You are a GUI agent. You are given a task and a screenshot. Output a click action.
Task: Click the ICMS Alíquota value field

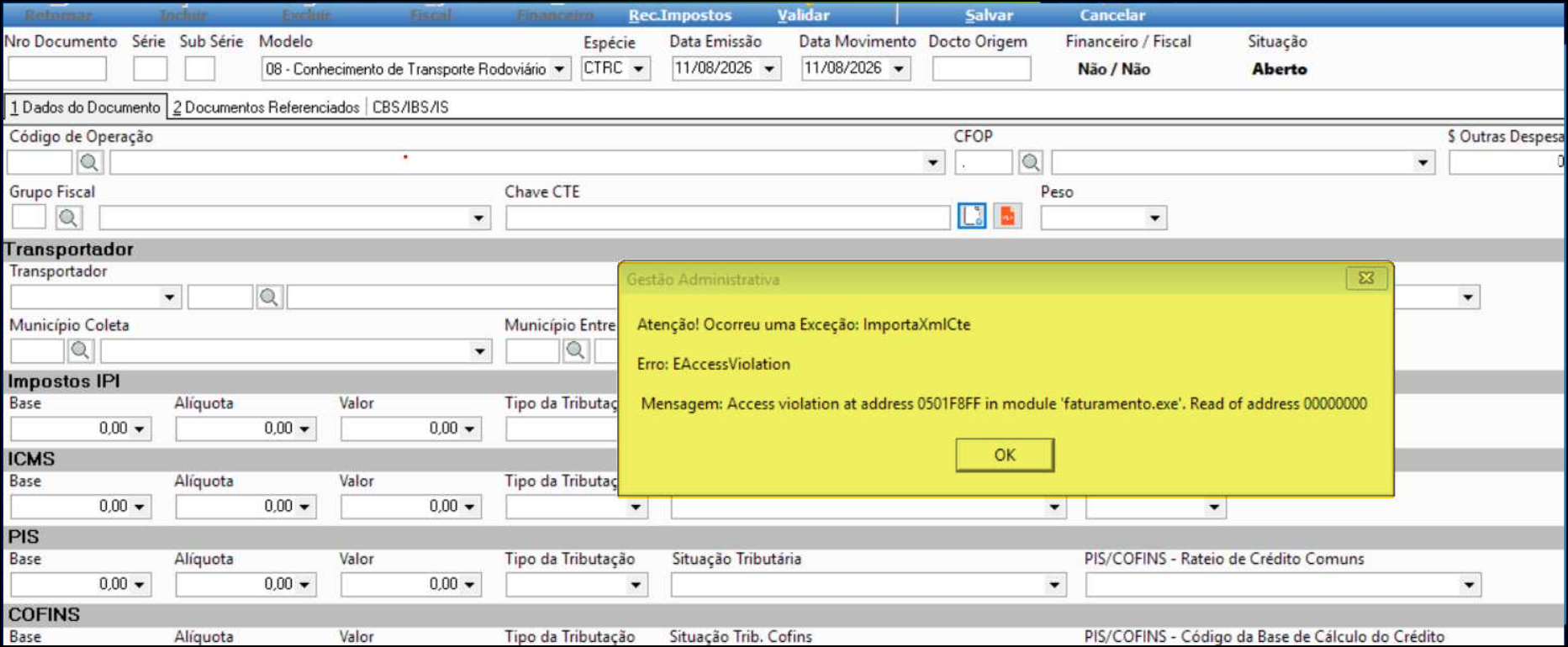pos(245,507)
